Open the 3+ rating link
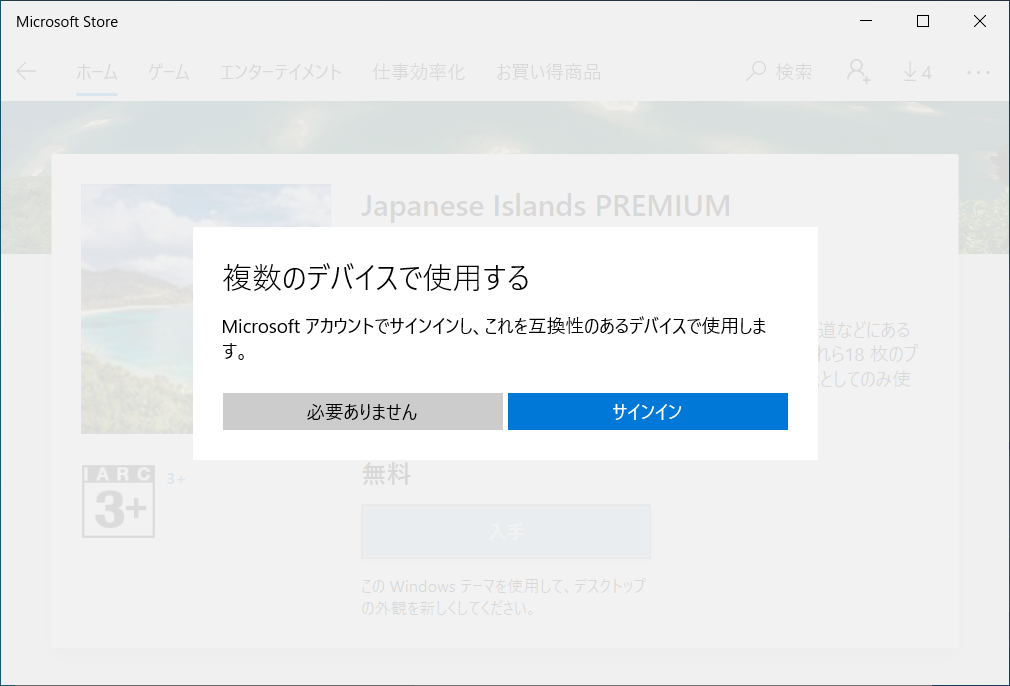 176,479
